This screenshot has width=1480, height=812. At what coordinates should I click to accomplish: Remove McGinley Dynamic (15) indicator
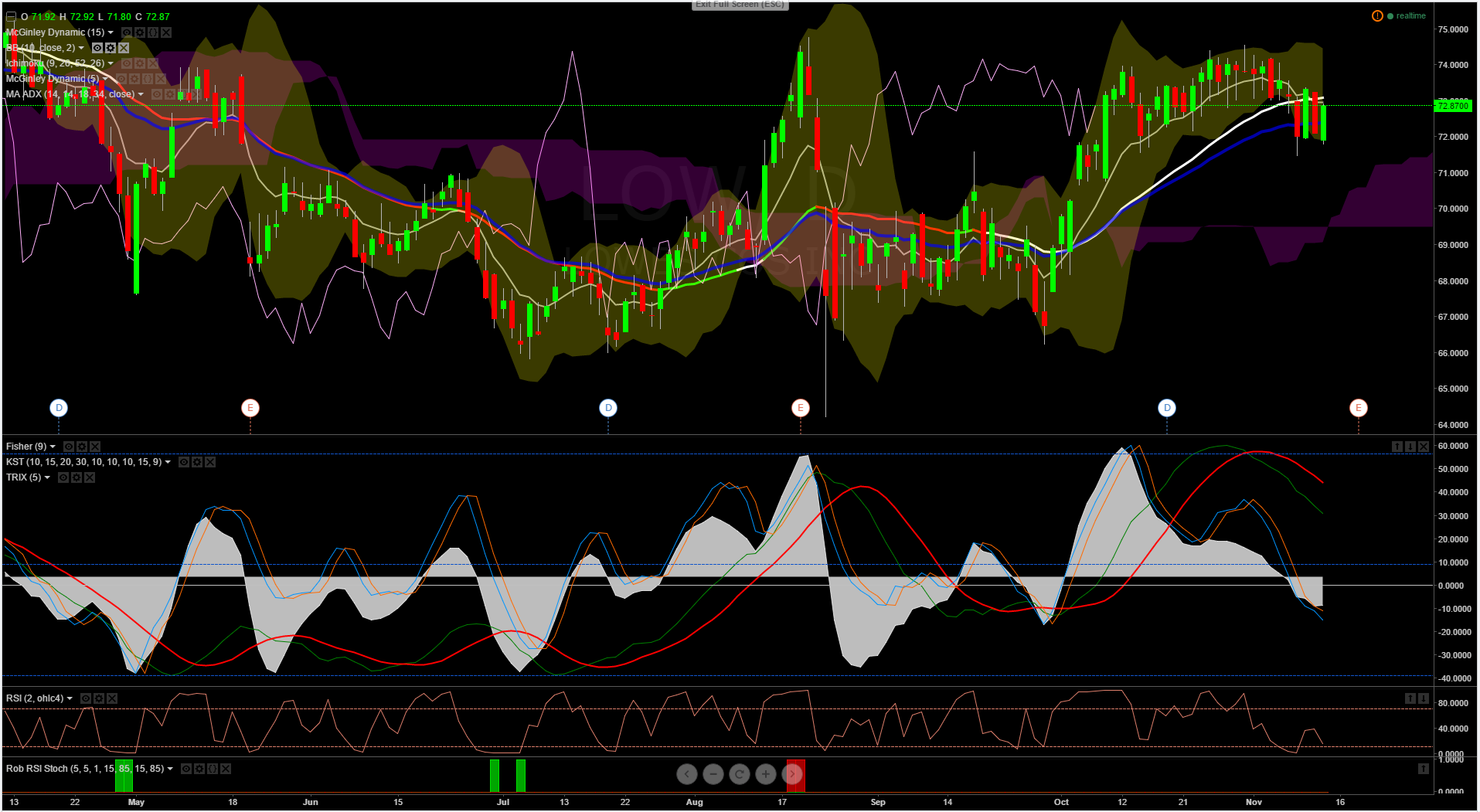point(166,32)
